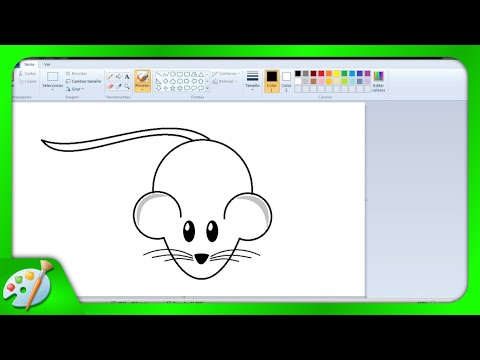Click the Copiar copy button
This screenshot has width=480, height=360.
27,81
